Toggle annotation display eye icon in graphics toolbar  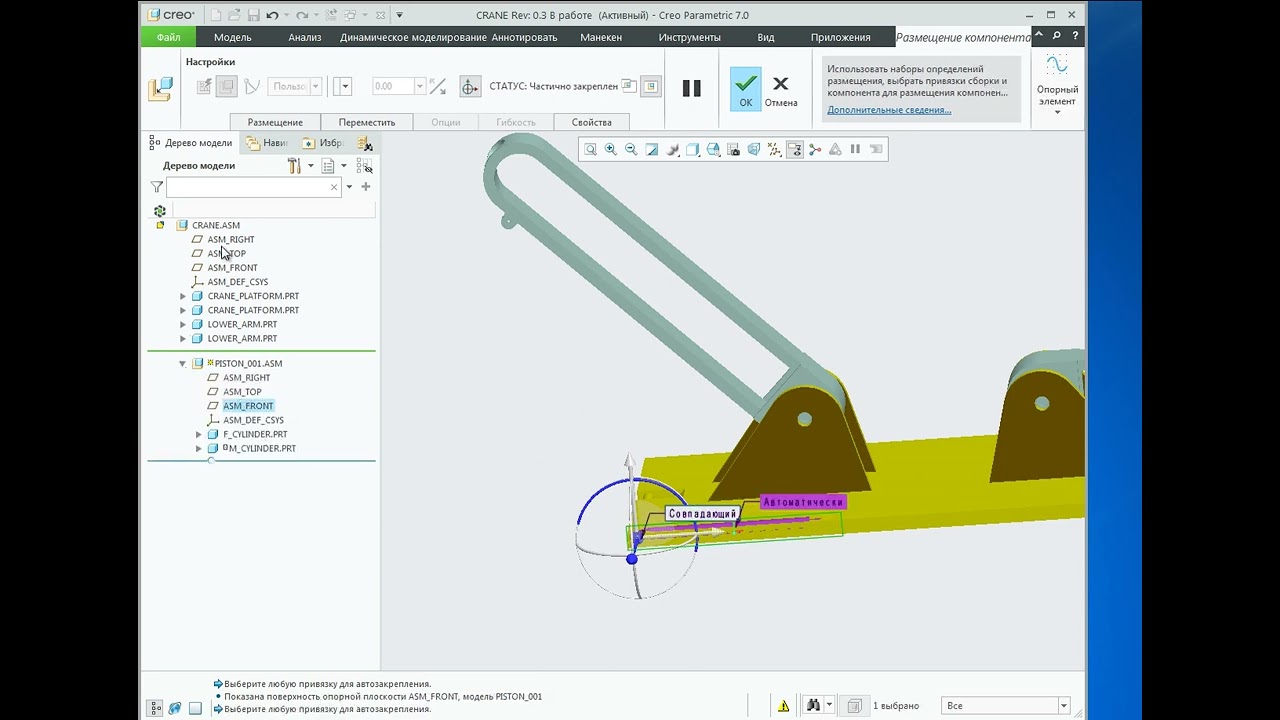pos(795,149)
